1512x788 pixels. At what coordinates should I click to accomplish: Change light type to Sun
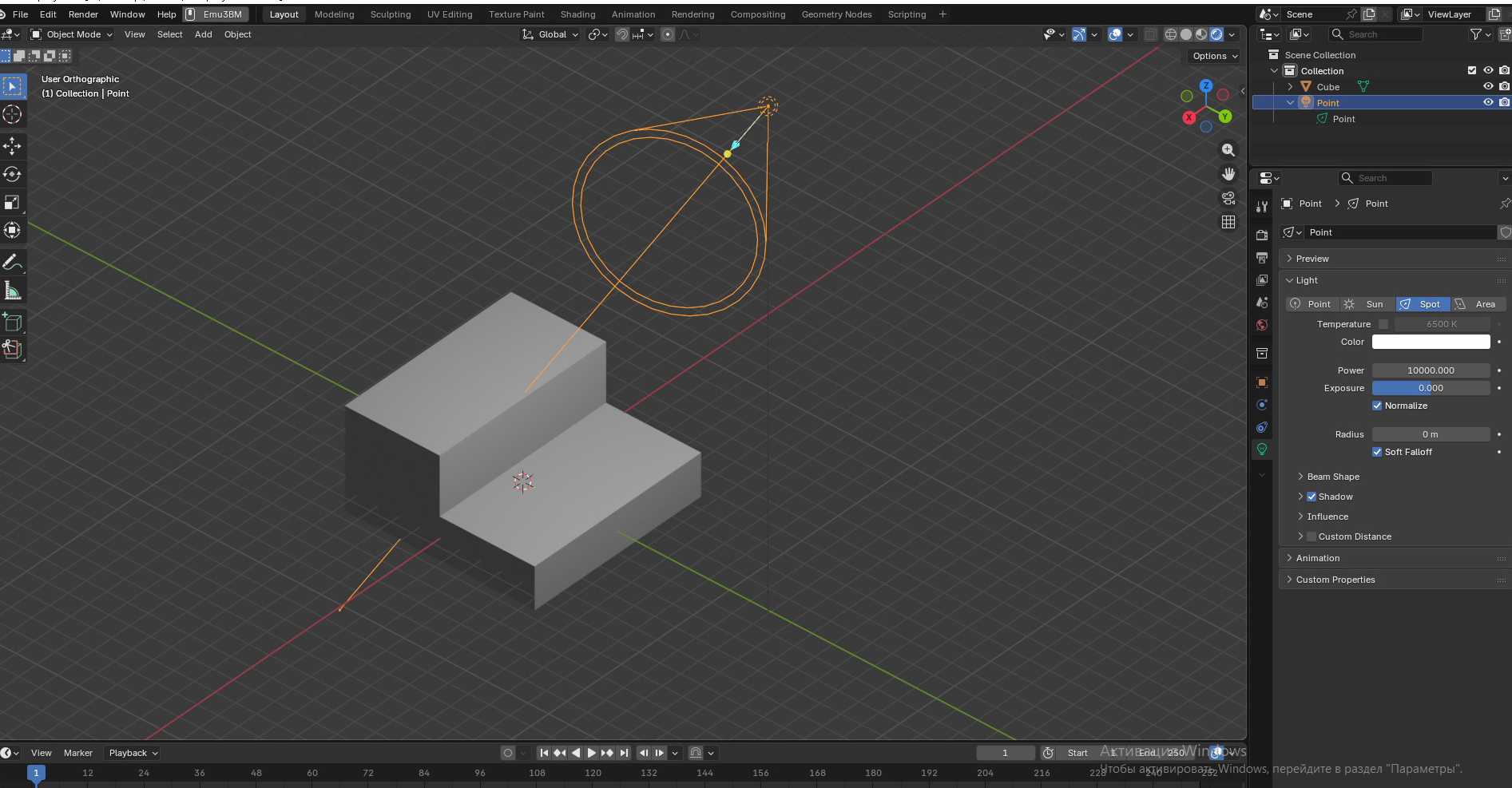tap(1367, 304)
